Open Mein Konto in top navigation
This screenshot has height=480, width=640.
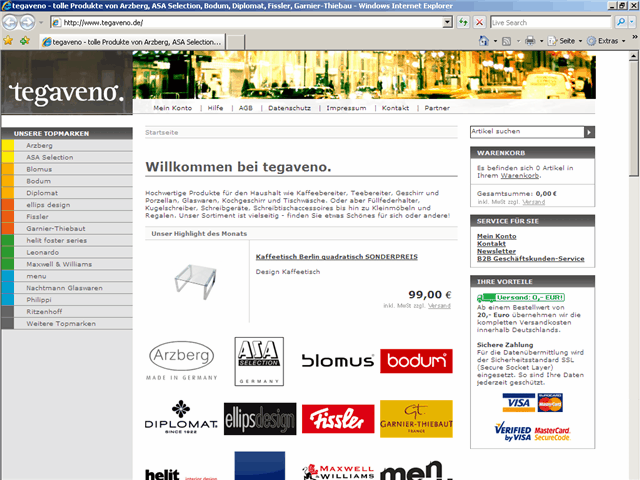(x=172, y=108)
